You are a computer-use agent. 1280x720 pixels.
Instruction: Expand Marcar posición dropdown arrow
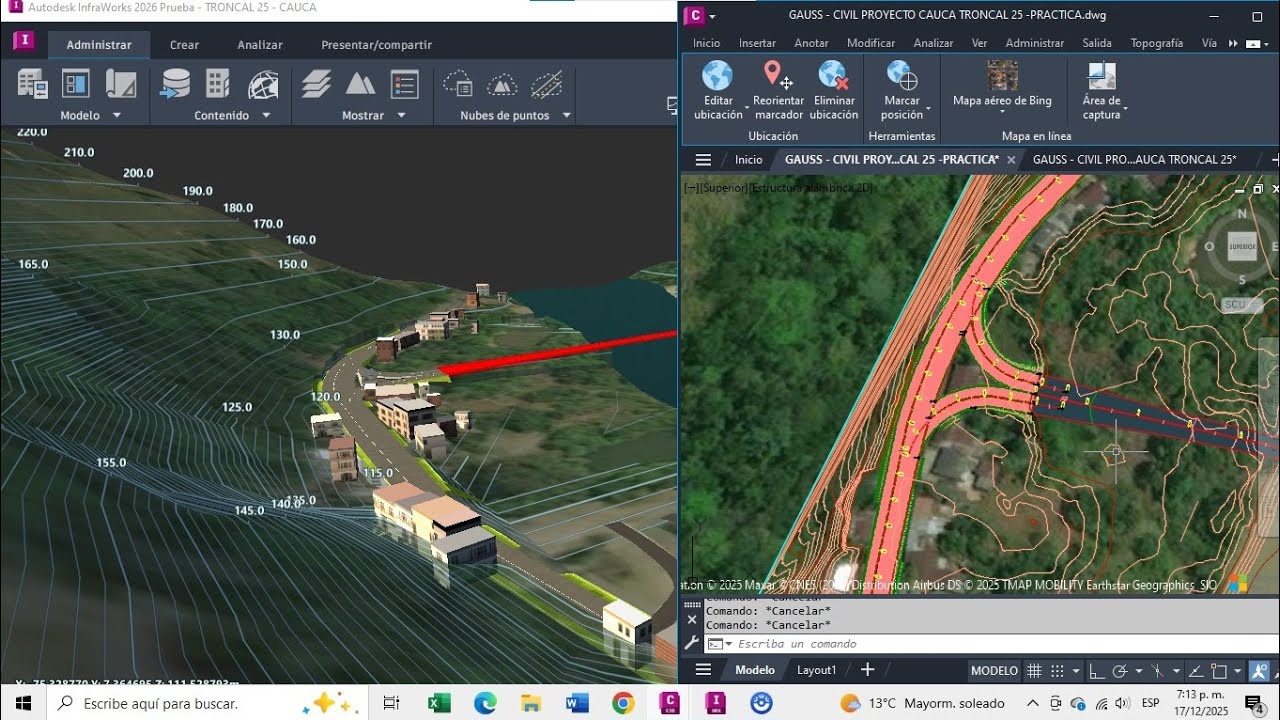point(928,108)
